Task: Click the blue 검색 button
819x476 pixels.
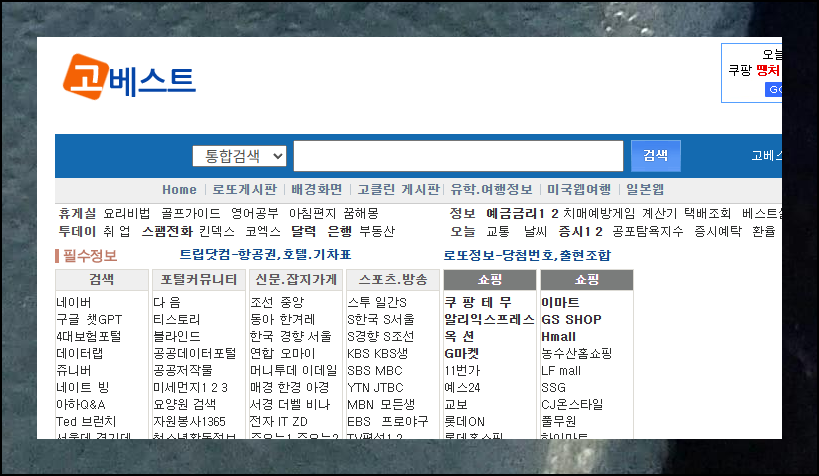Action: (656, 155)
